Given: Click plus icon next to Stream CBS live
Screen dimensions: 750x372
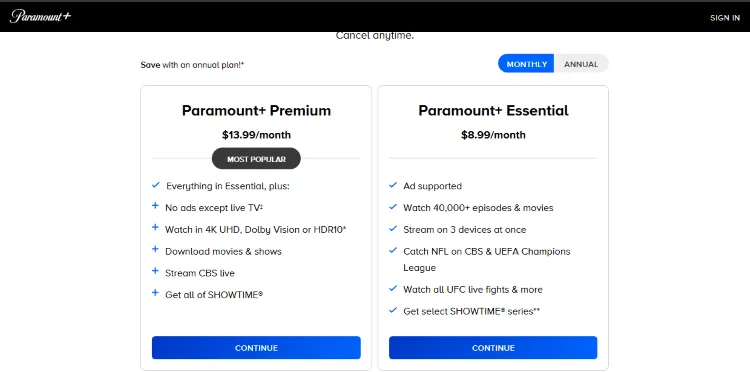Looking at the screenshot, I should (155, 271).
